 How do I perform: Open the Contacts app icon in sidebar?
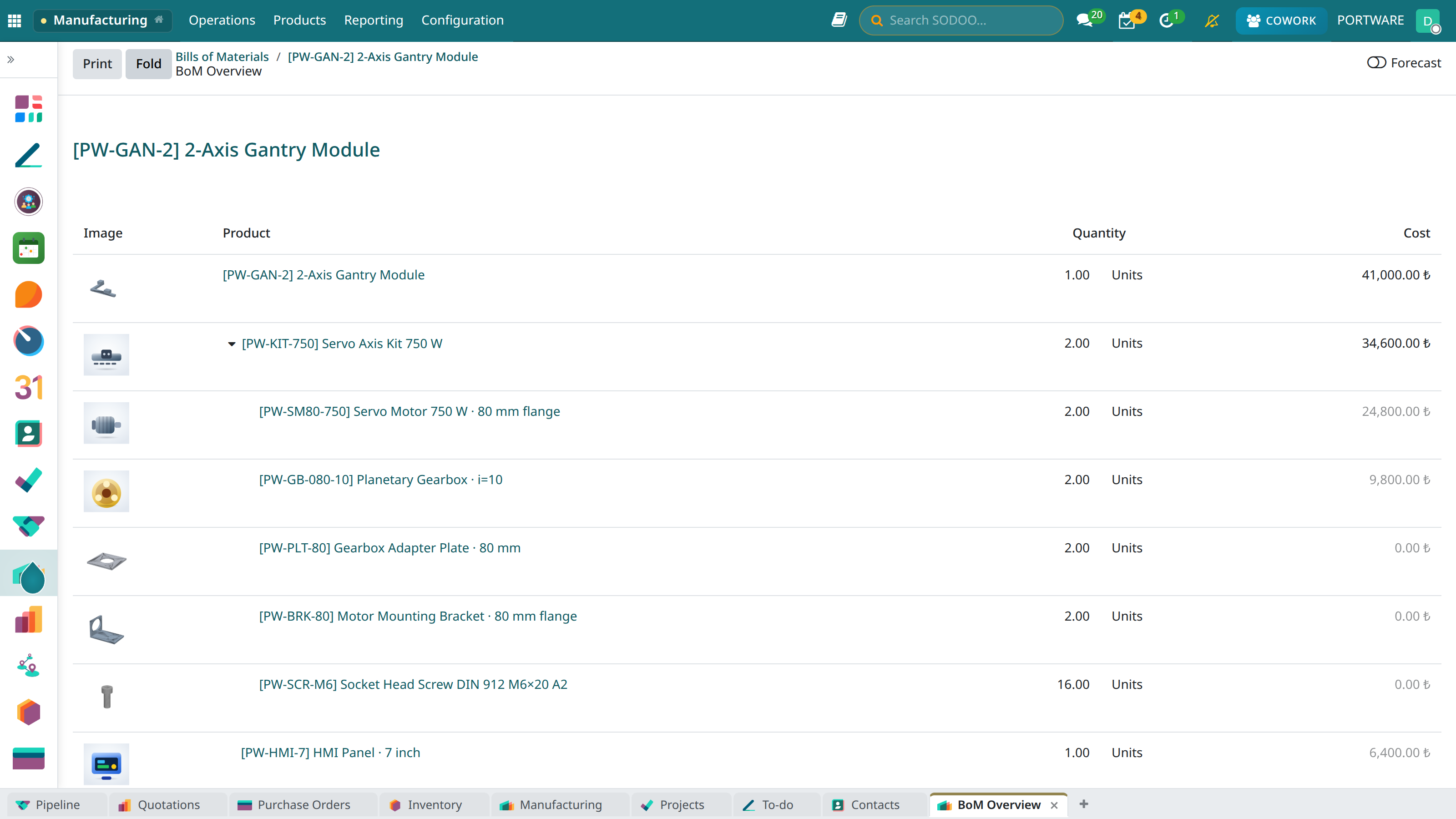tap(28, 434)
